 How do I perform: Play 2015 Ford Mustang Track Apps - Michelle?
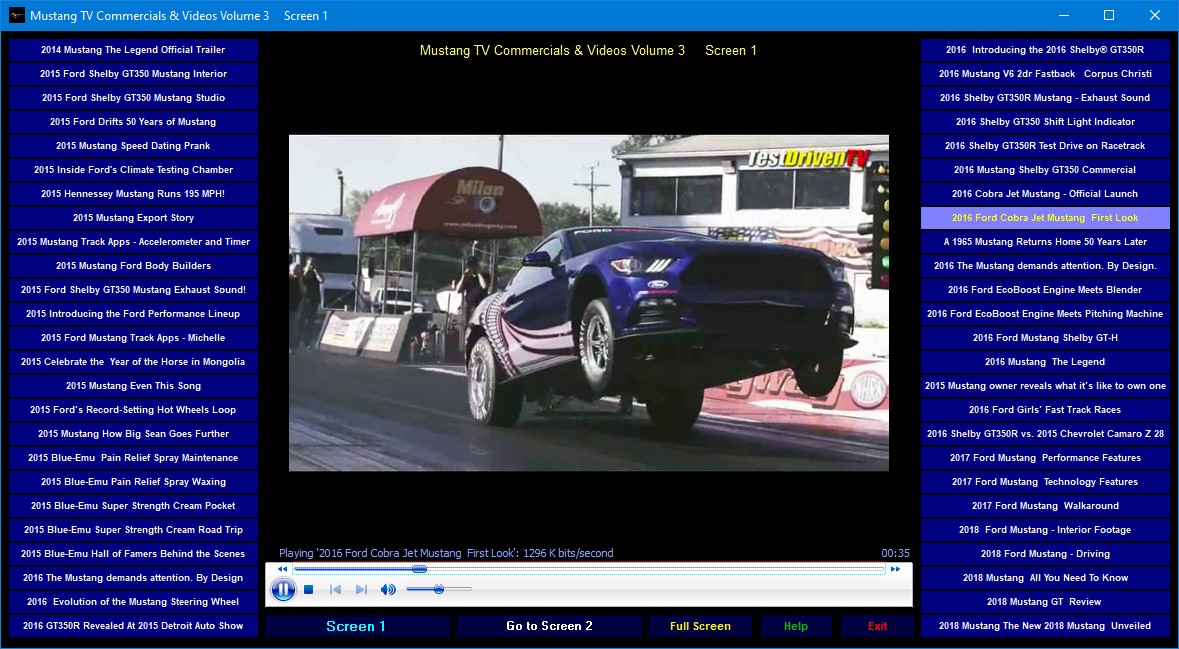click(x=133, y=338)
